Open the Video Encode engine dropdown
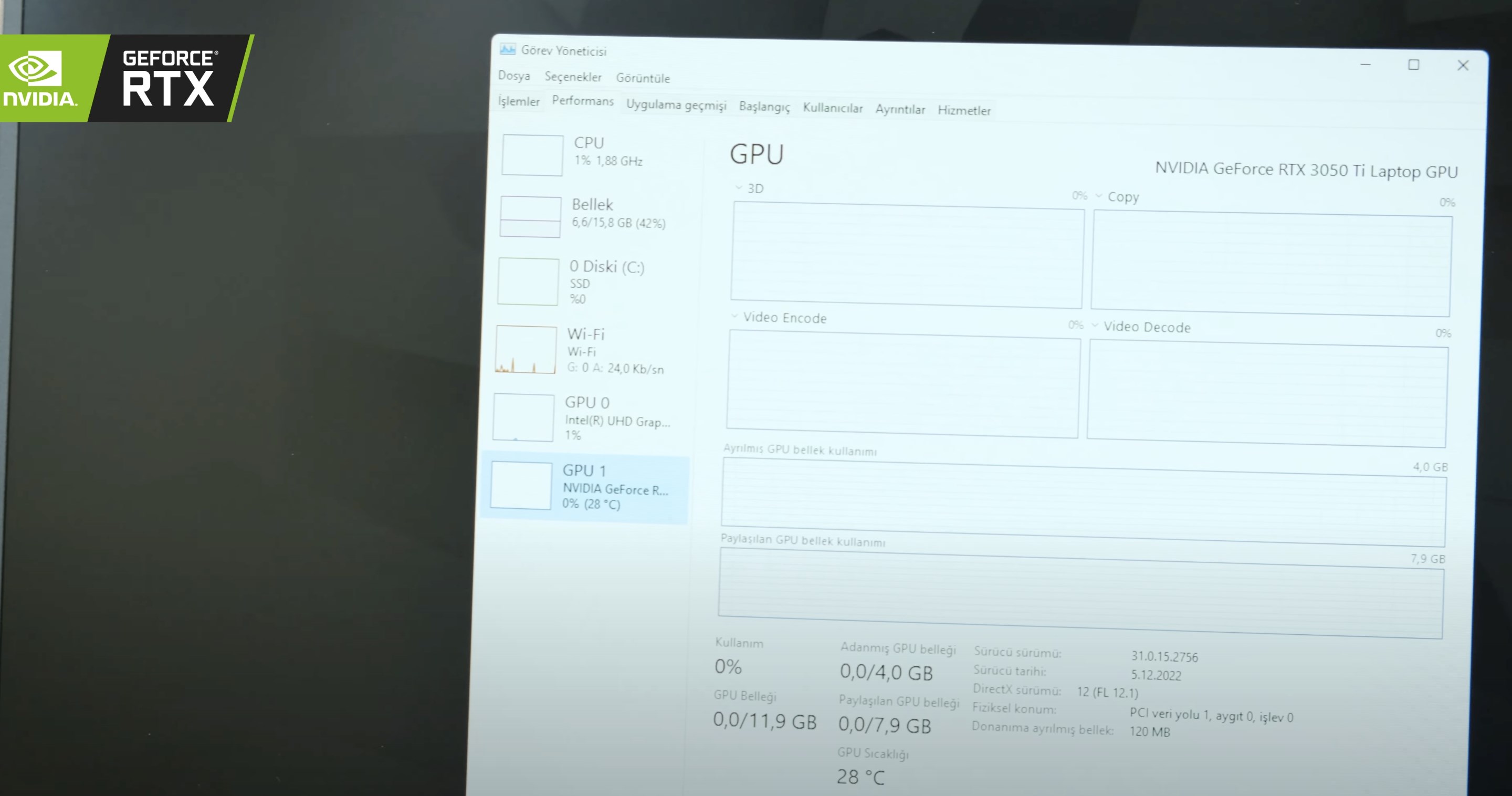Image resolution: width=1512 pixels, height=796 pixels. tap(734, 316)
